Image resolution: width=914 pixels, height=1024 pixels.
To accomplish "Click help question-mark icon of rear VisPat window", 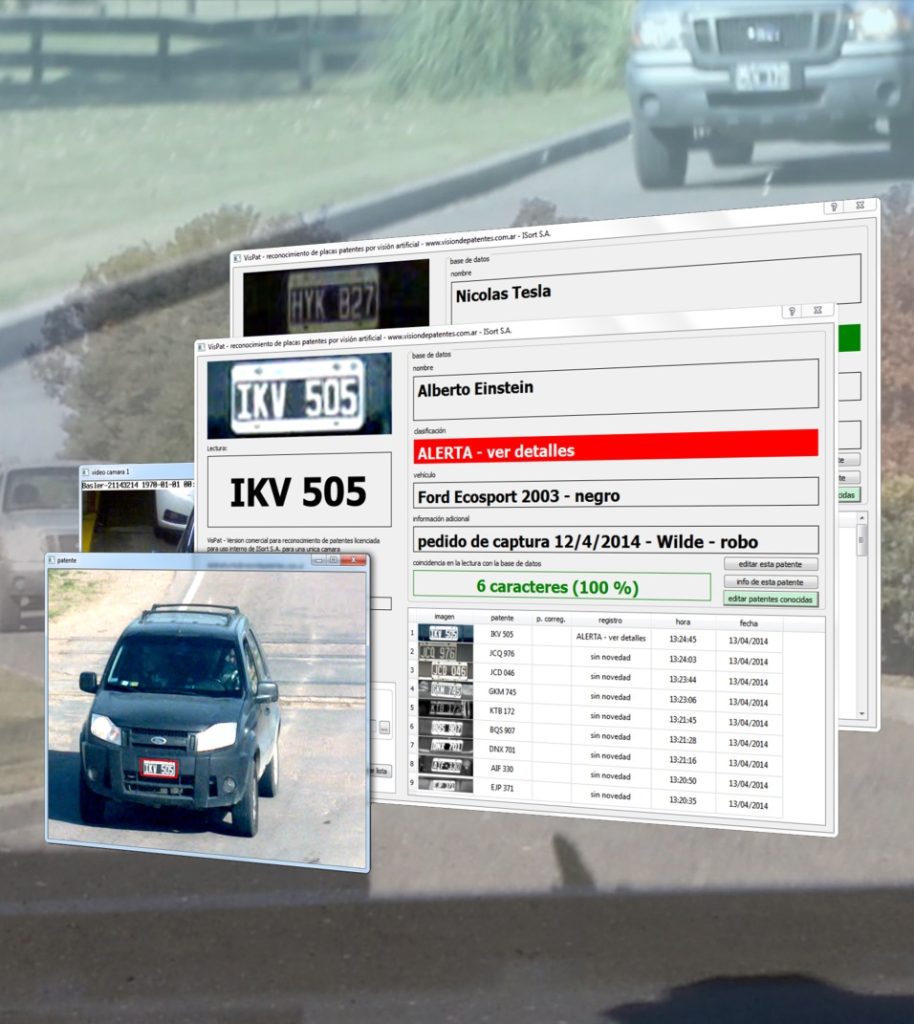I will 834,207.
